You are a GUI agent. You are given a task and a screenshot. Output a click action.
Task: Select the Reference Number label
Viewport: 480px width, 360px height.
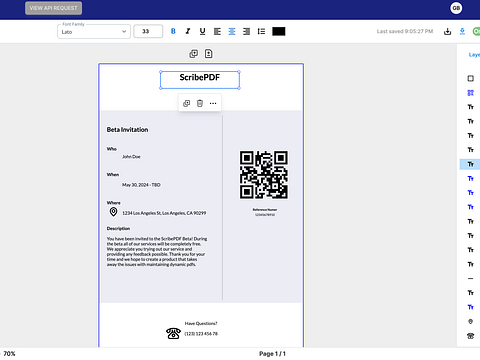coord(265,210)
